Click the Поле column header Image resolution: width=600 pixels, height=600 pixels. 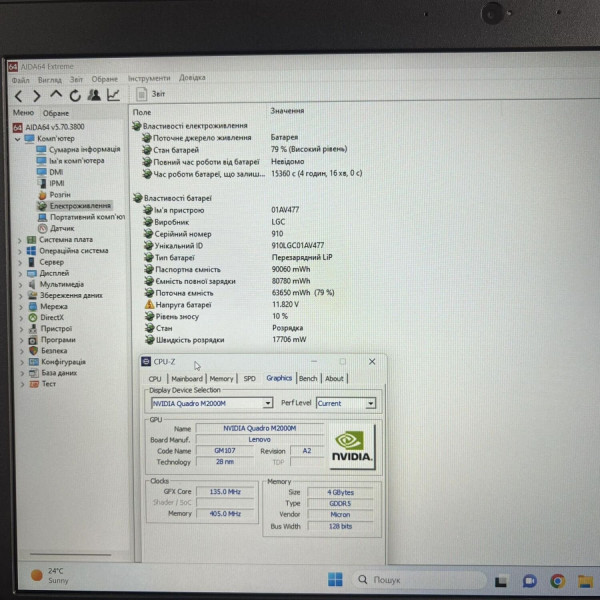pos(142,112)
